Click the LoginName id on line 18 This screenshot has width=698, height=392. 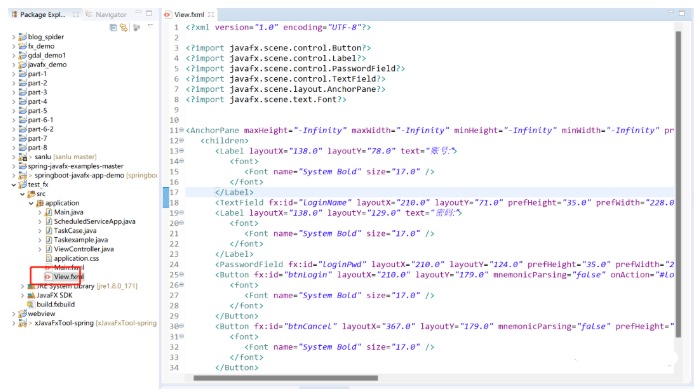coord(327,202)
